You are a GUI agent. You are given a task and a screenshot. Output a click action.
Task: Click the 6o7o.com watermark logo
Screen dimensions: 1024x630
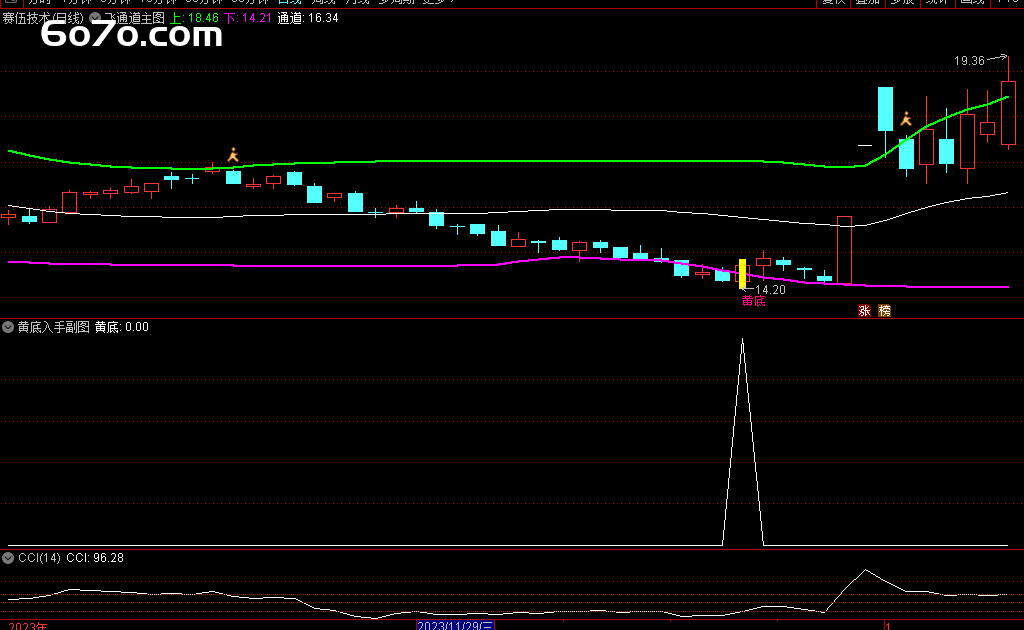(x=131, y=36)
